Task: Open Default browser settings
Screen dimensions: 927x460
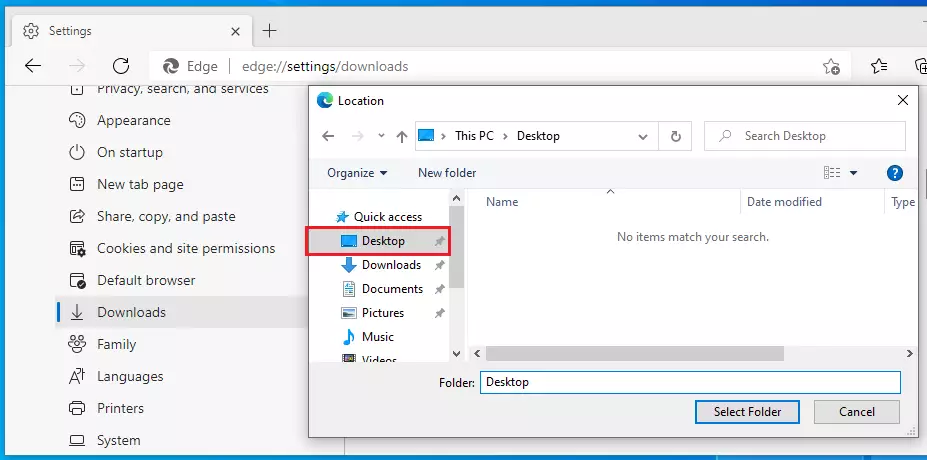Action: (x=146, y=280)
